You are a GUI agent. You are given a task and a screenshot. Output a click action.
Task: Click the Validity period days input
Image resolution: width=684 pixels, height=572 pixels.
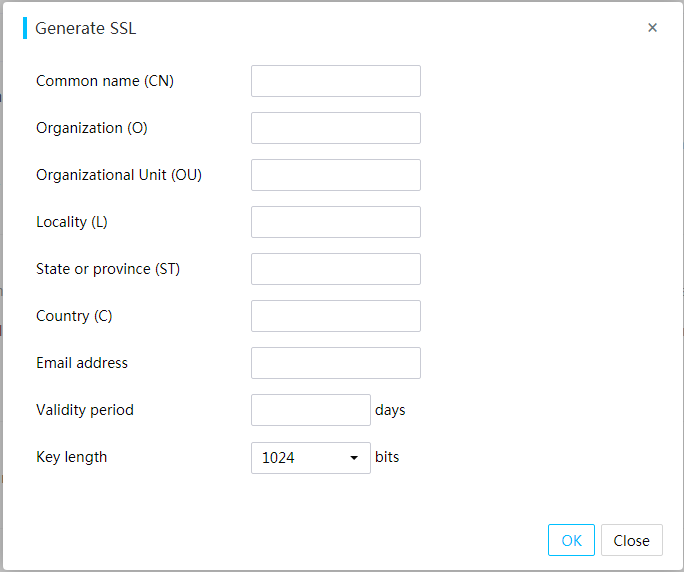pyautogui.click(x=311, y=410)
